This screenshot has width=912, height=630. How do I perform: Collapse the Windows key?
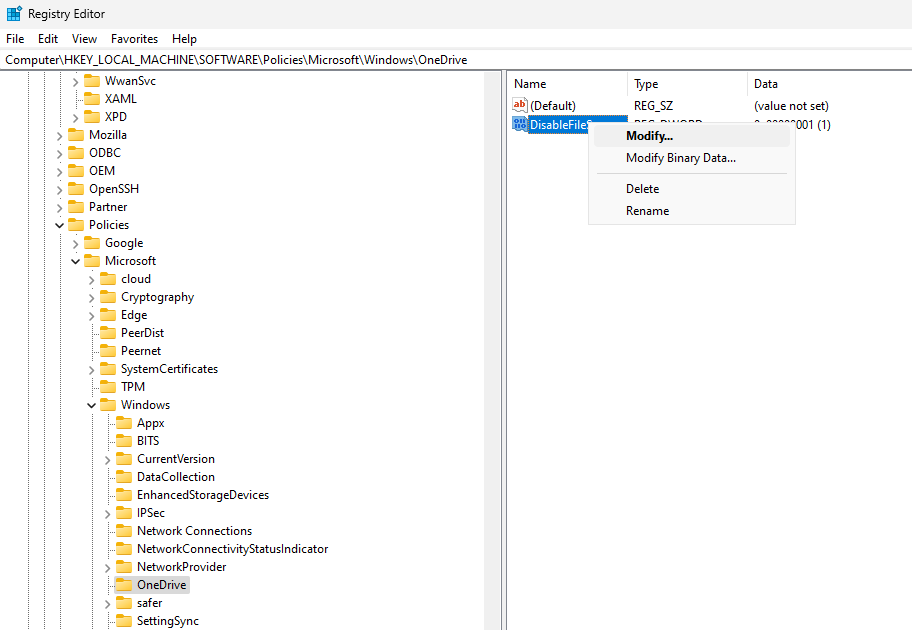(x=91, y=405)
